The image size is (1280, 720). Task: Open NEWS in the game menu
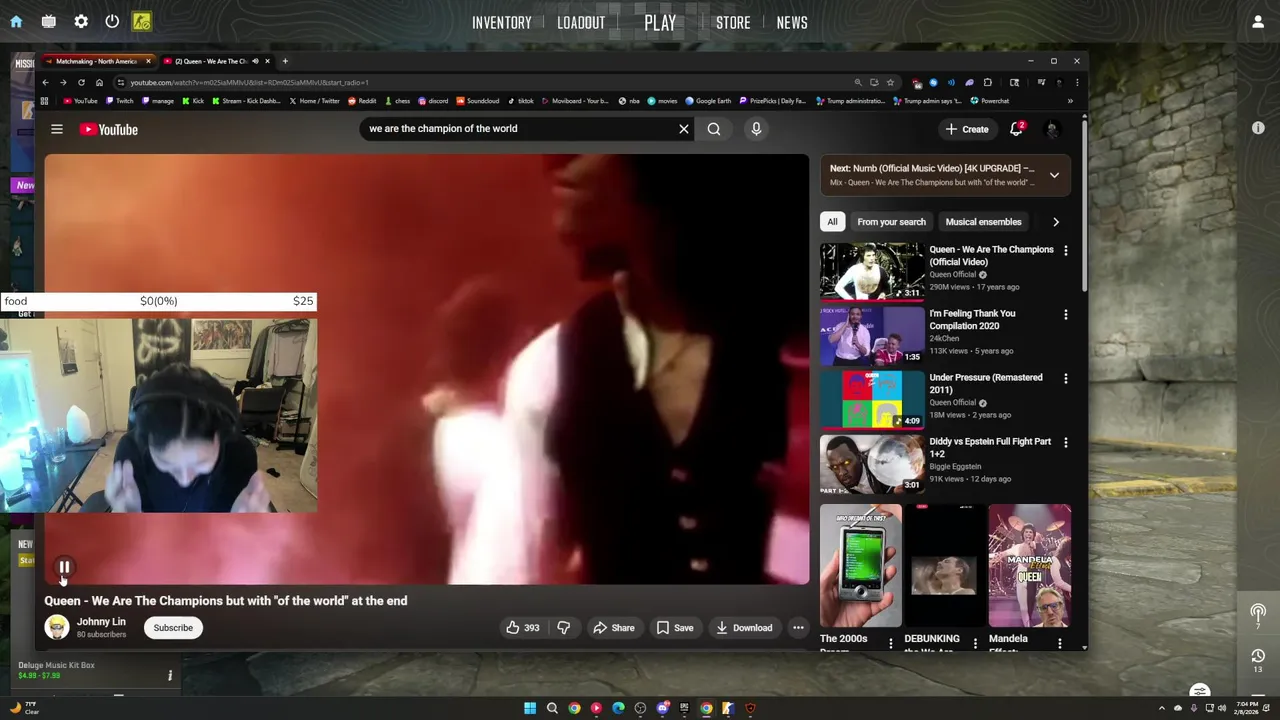(792, 23)
